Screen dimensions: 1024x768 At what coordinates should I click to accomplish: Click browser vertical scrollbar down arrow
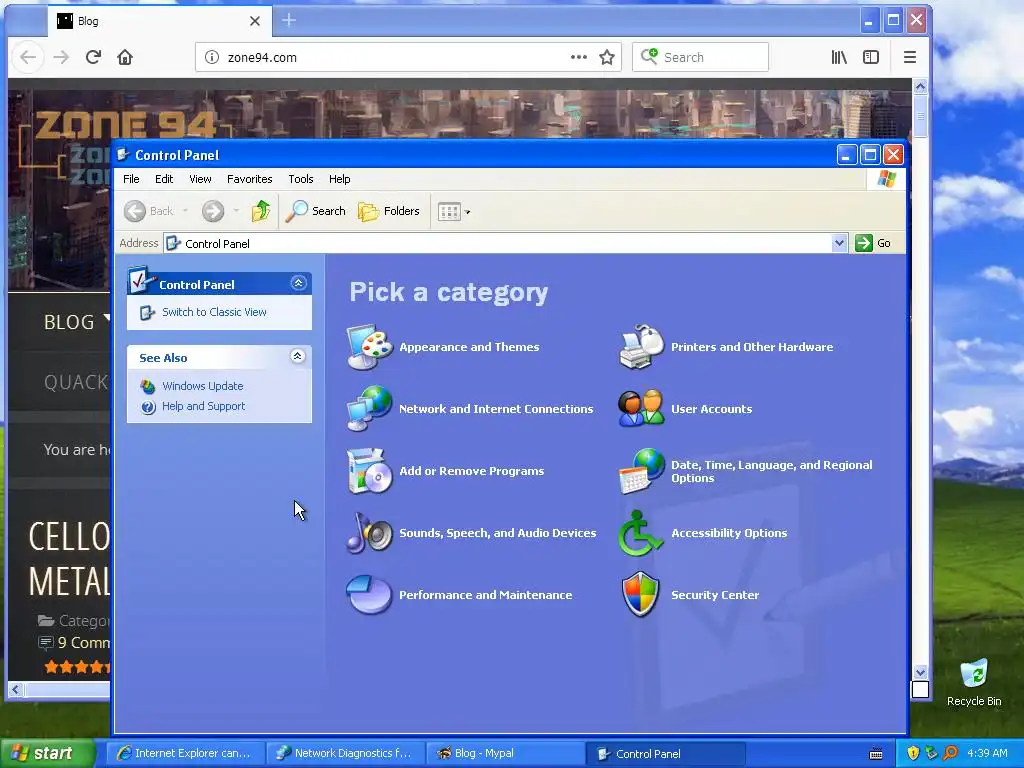click(x=920, y=672)
